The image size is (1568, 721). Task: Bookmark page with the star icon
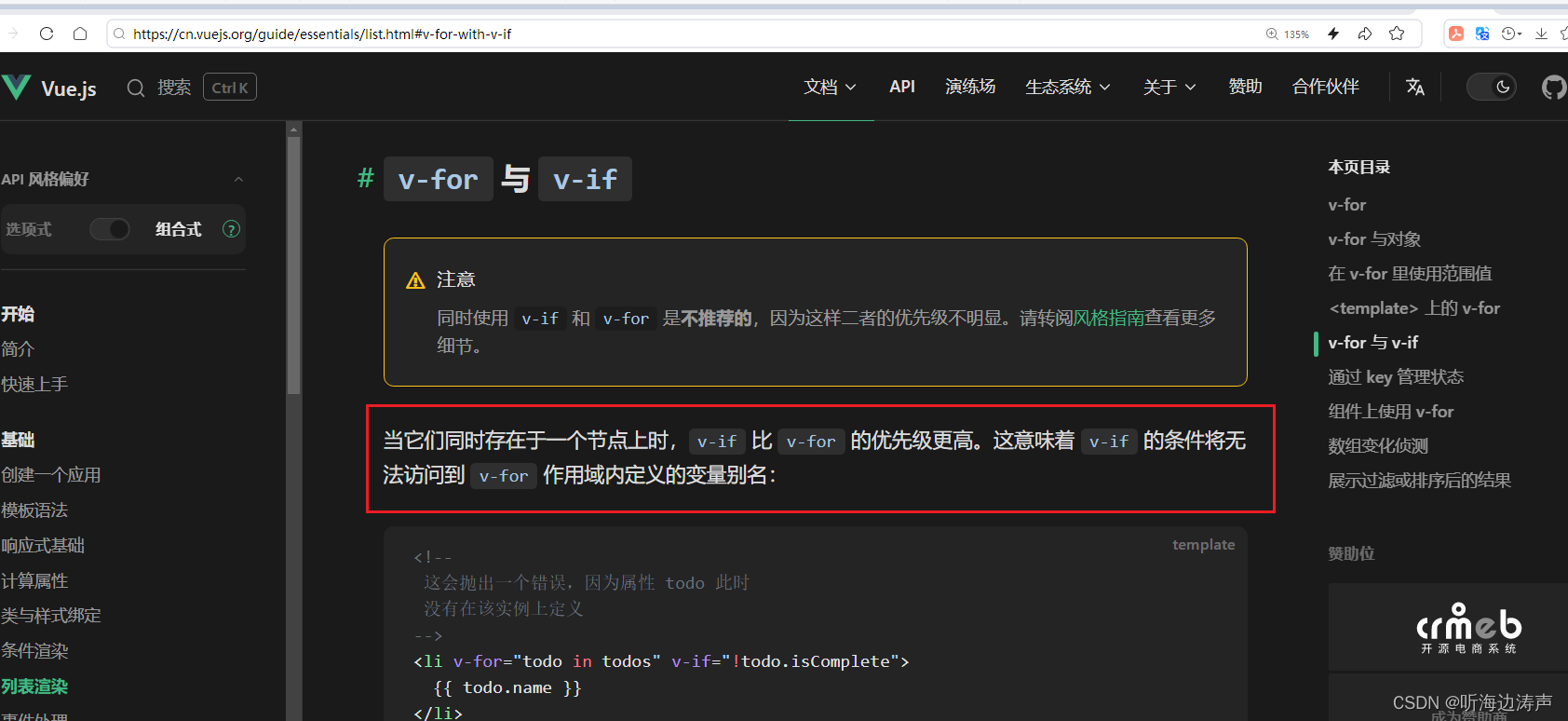click(1397, 34)
